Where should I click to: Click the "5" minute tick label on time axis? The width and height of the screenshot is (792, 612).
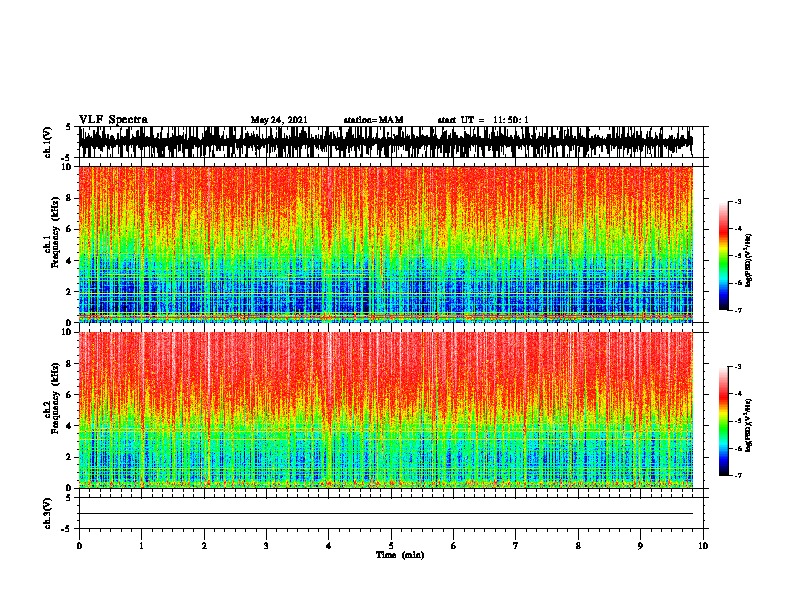click(x=391, y=546)
